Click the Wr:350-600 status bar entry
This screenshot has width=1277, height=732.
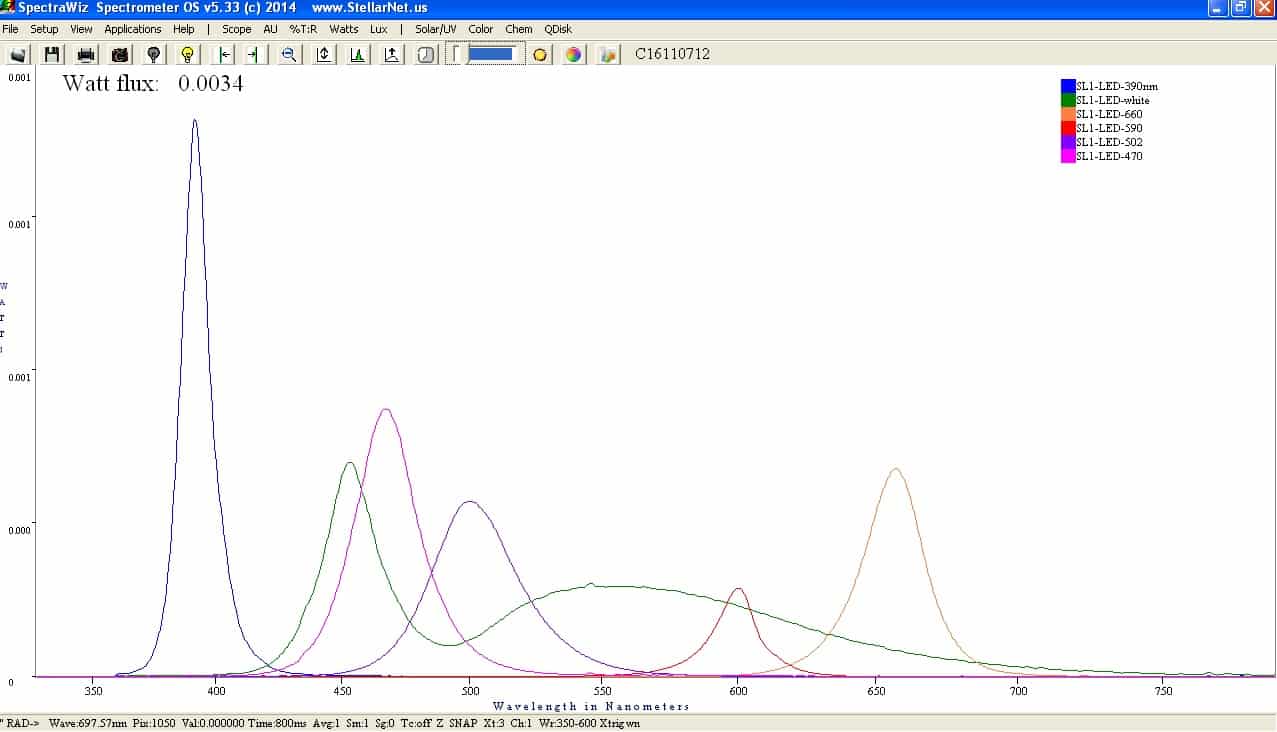tap(569, 723)
